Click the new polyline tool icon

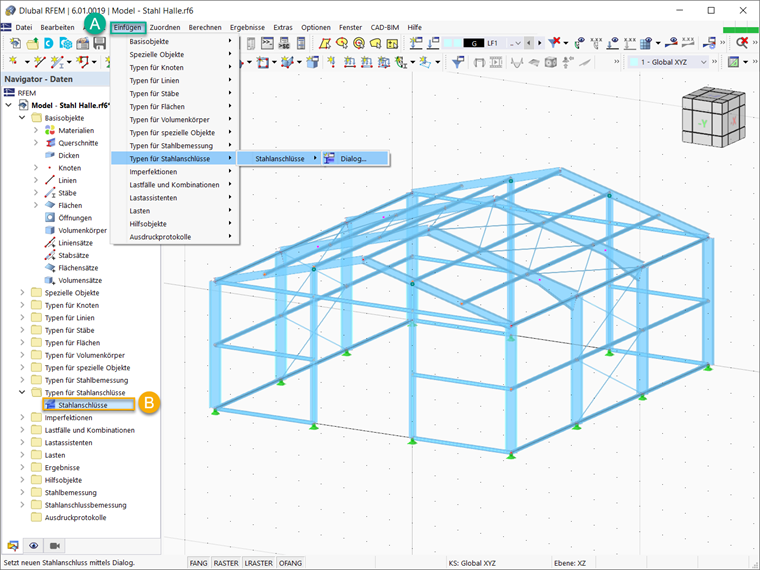pyautogui.click(x=83, y=62)
